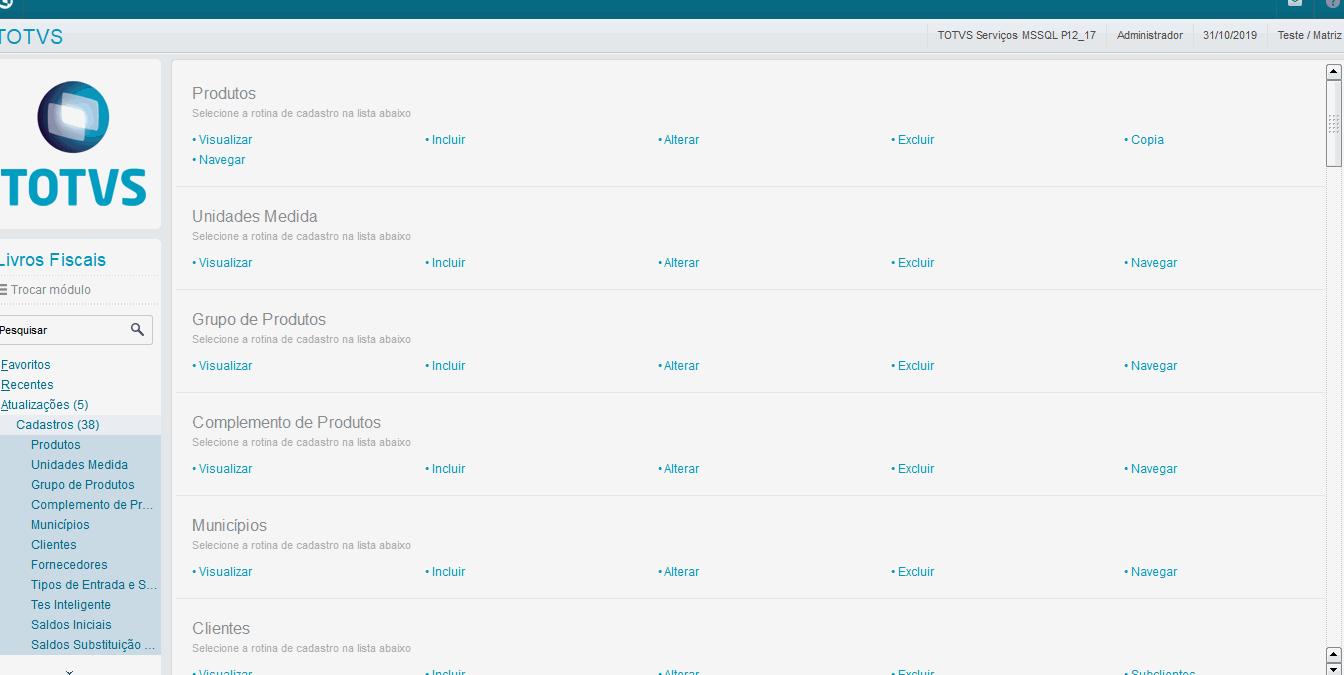
Task: Click Copia under Produtos
Action: [x=1147, y=140]
